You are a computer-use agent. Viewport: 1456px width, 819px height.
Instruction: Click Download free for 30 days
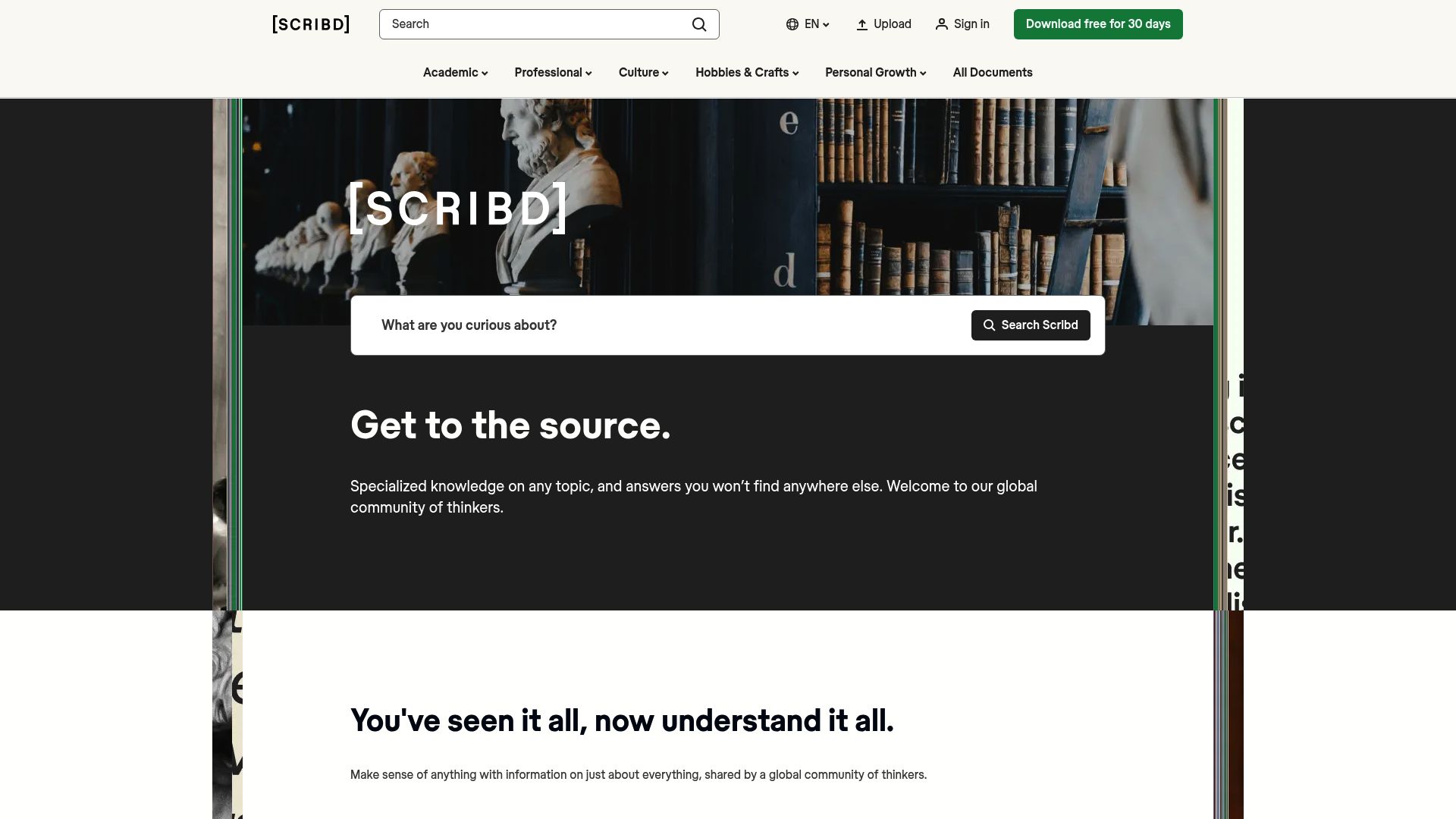tap(1097, 24)
